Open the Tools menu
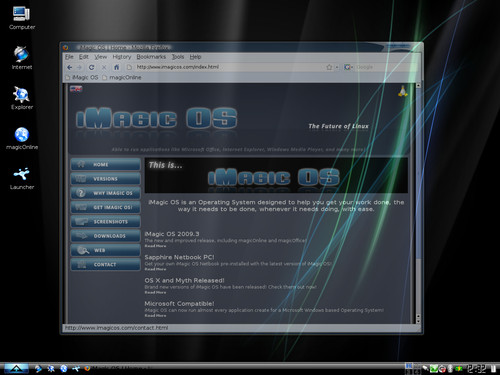The height and width of the screenshot is (375, 500). tap(178, 57)
